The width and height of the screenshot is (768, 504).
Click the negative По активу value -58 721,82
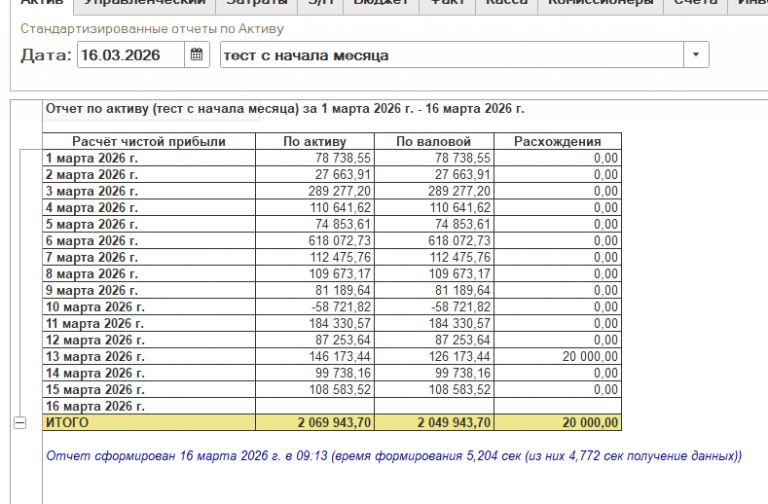(x=315, y=307)
